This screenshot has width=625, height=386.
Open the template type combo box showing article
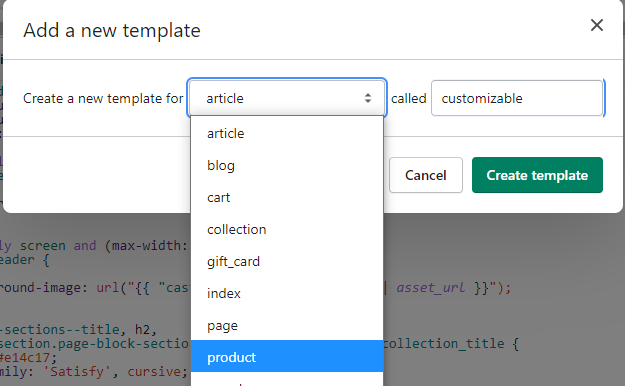click(287, 98)
